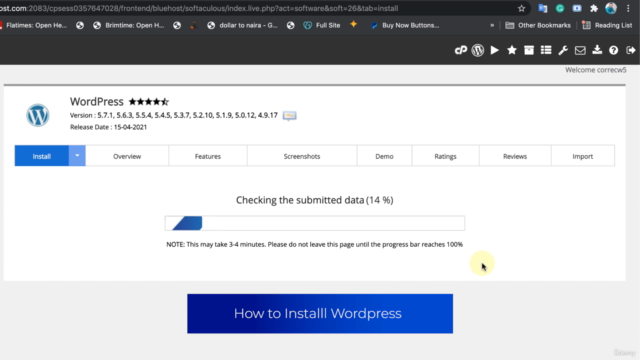
Task: Open cPanel home icon in Softaculous toolbar
Action: pyautogui.click(x=461, y=50)
